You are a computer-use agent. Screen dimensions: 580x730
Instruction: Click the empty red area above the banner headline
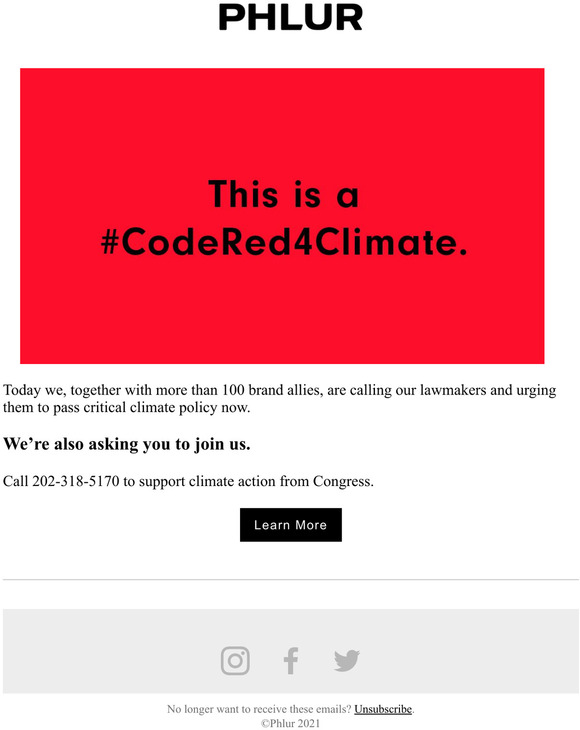click(282, 121)
